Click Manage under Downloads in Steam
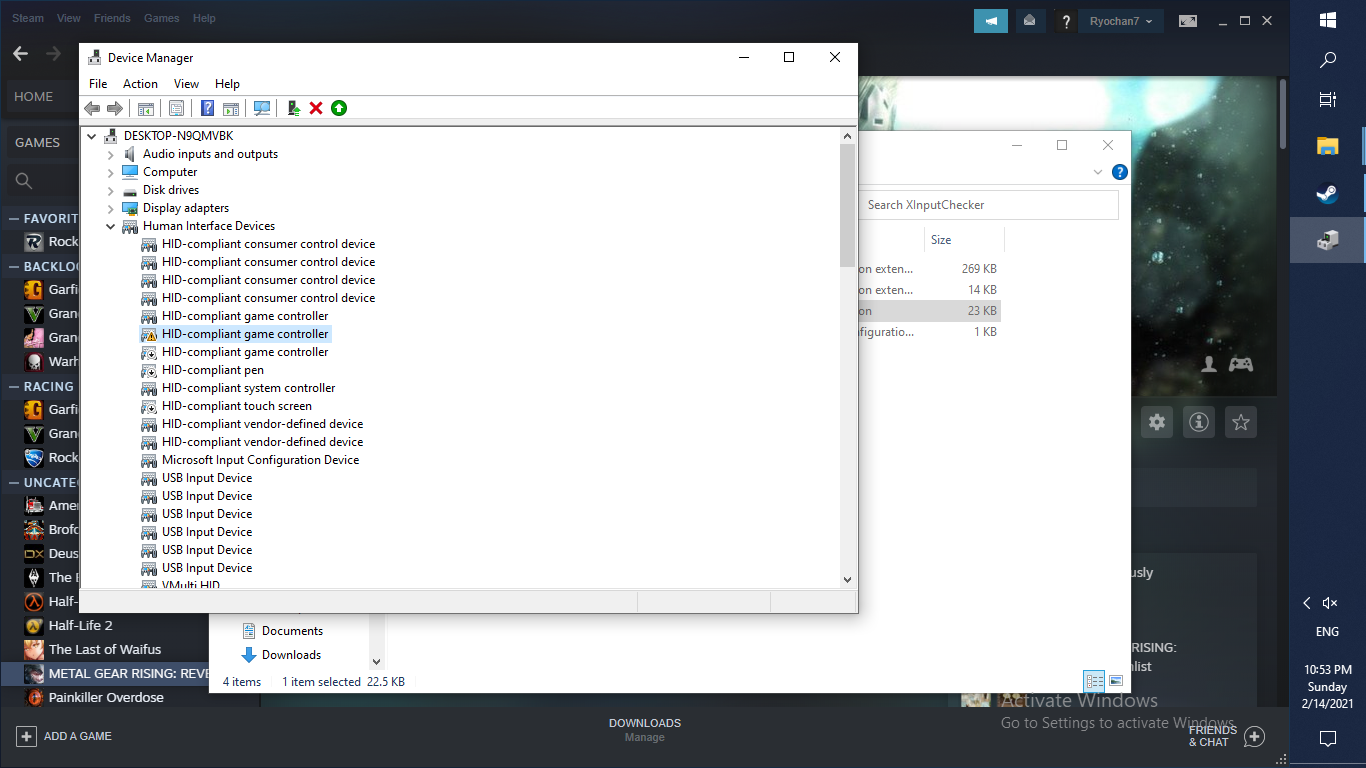Image resolution: width=1366 pixels, height=768 pixels. [x=644, y=737]
